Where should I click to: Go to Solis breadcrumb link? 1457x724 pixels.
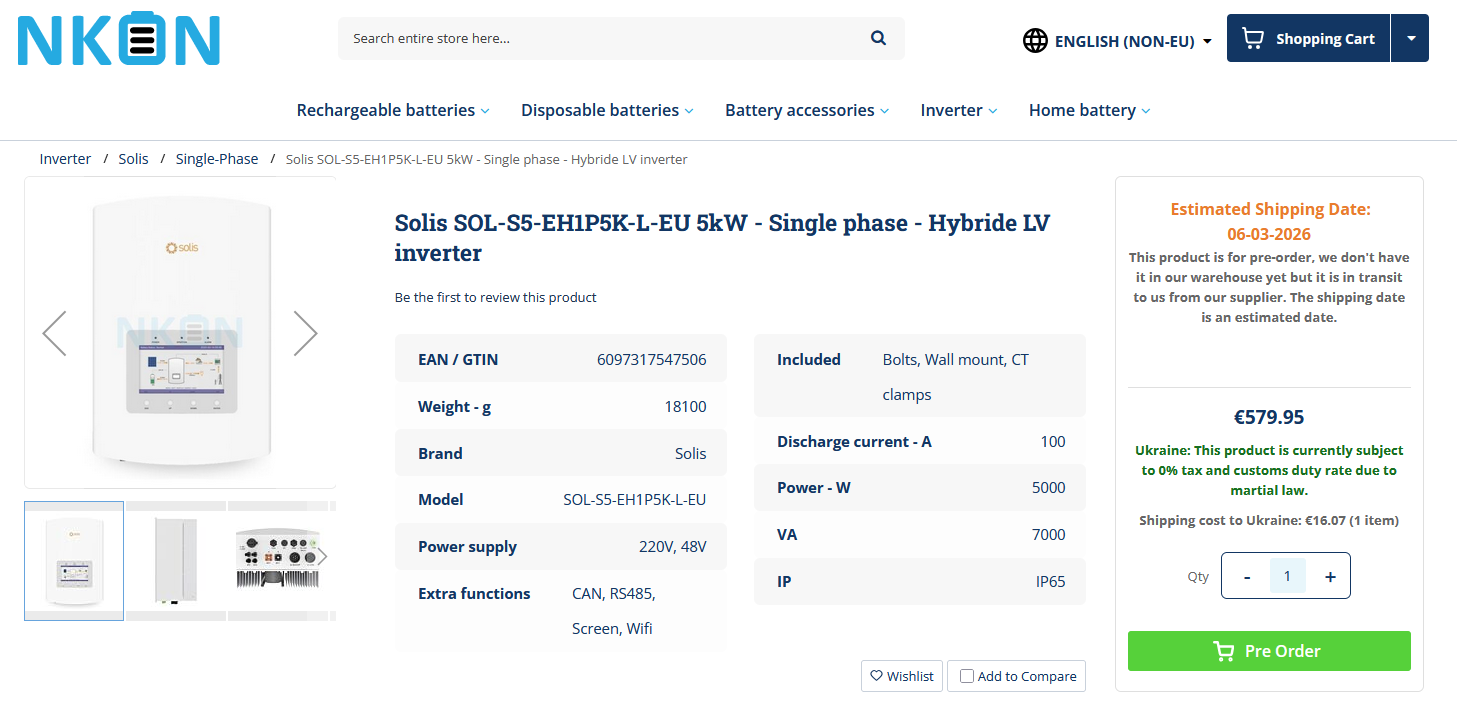[x=133, y=159]
